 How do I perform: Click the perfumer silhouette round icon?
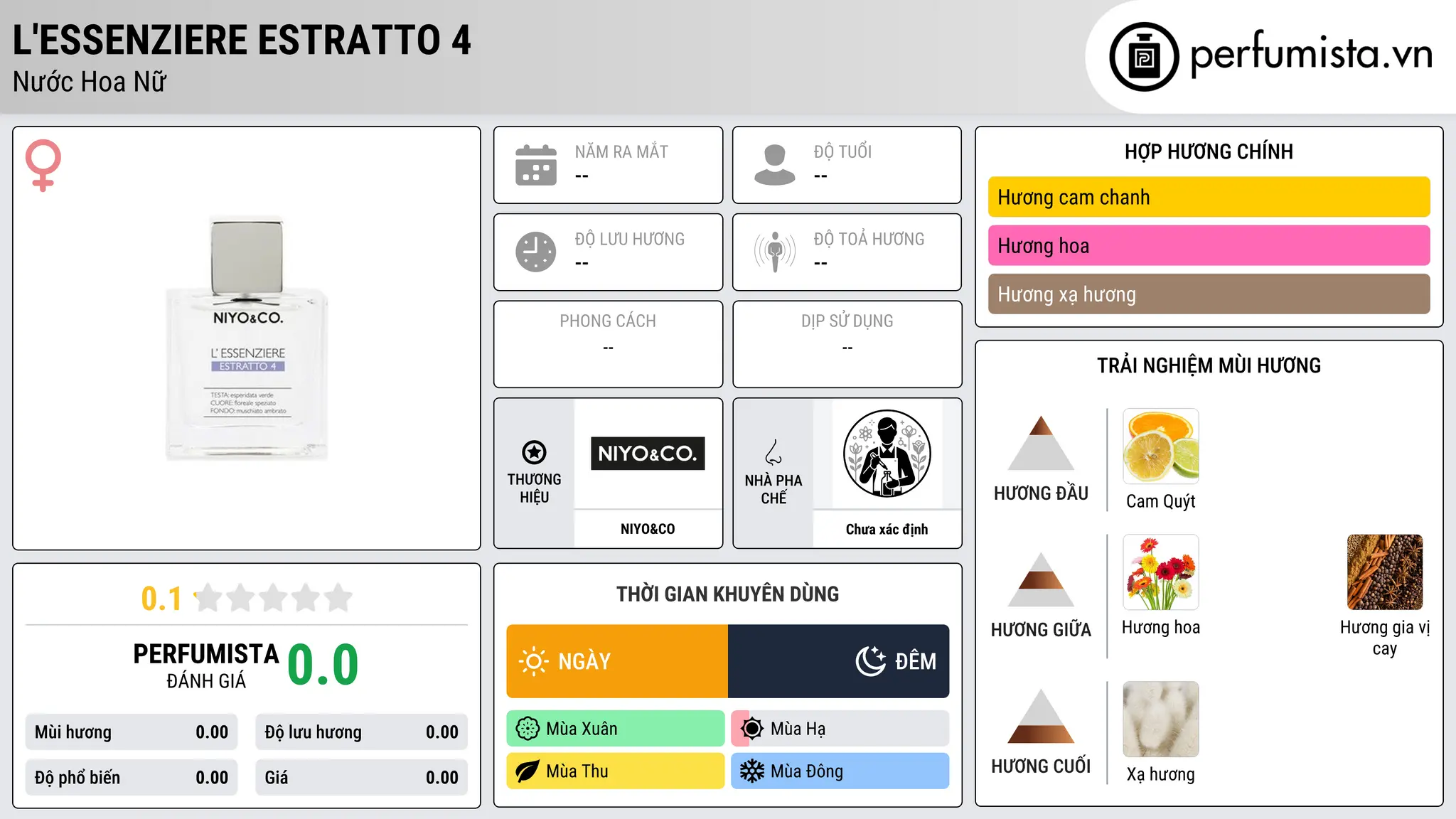[x=887, y=454]
